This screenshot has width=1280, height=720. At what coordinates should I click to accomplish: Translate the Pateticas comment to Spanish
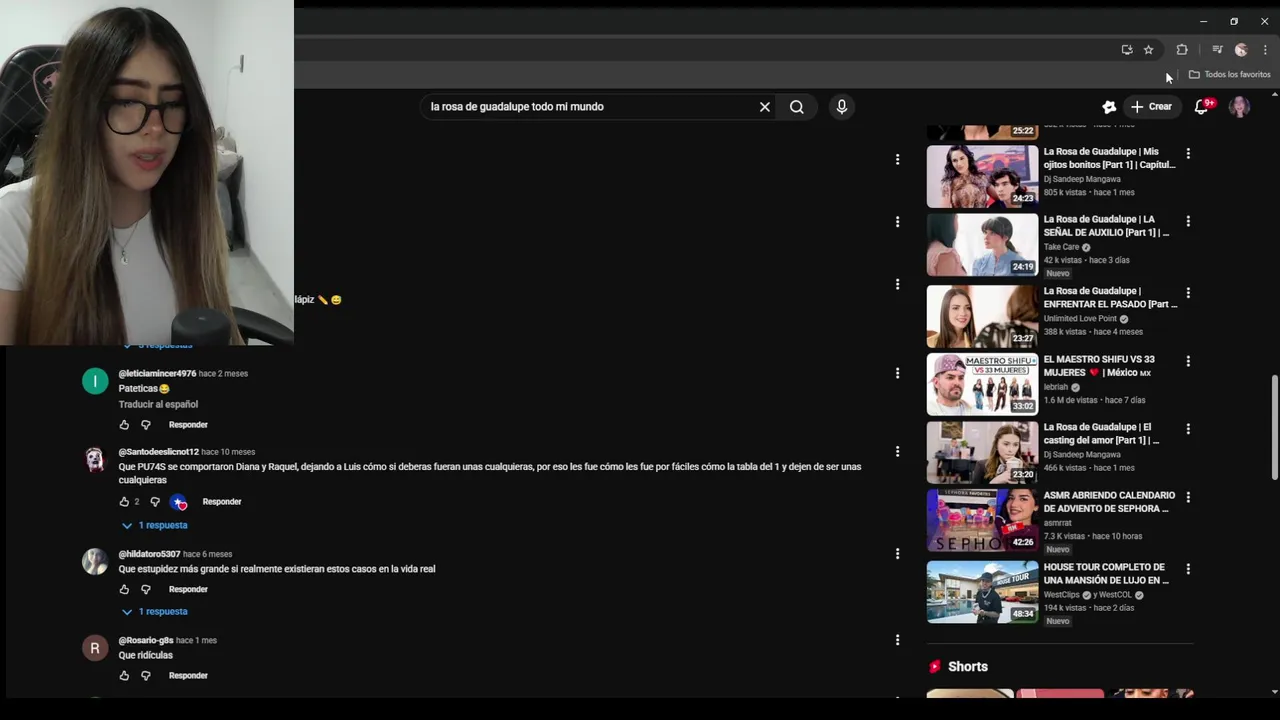pos(158,405)
